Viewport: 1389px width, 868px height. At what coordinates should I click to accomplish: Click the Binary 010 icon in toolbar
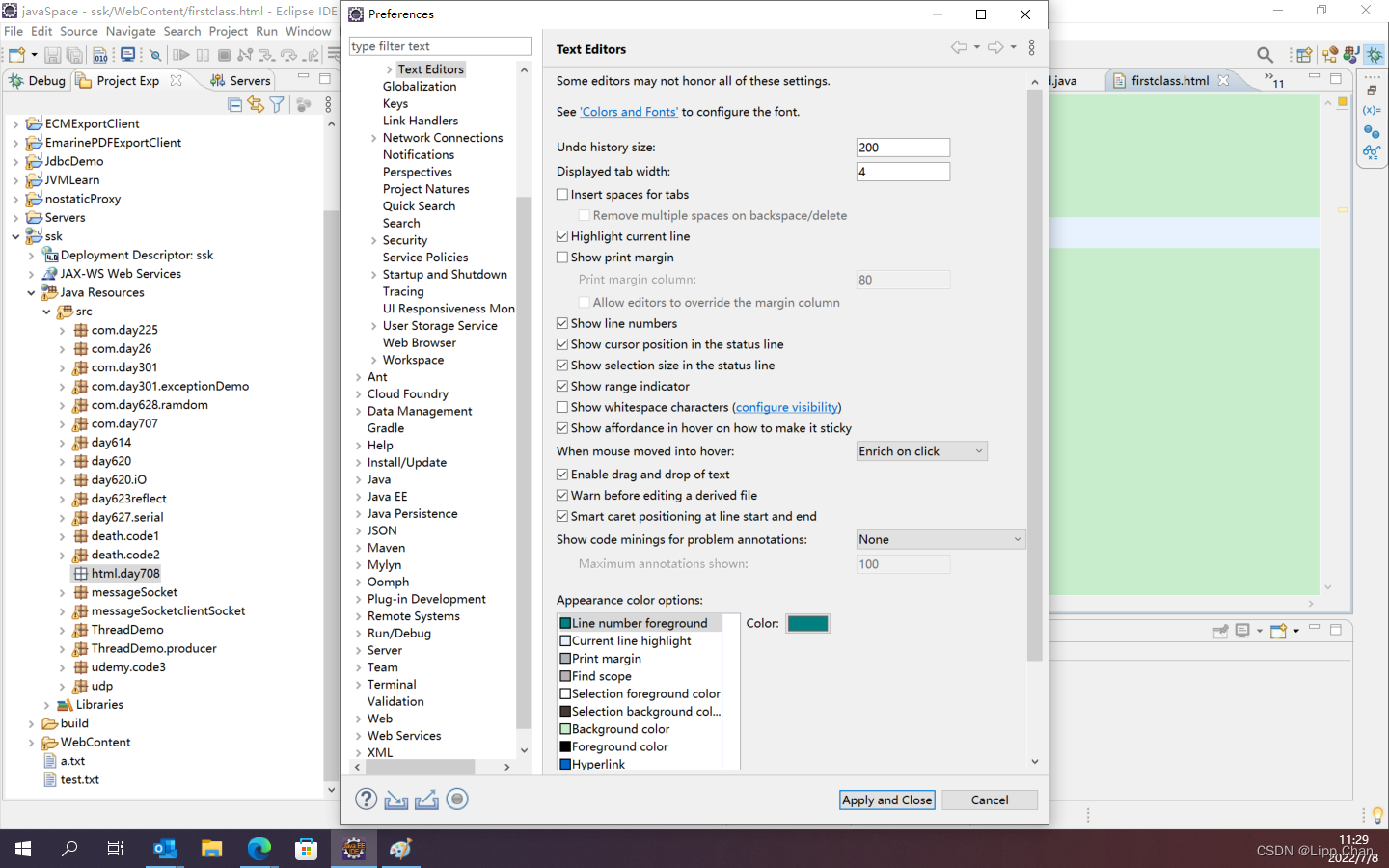pyautogui.click(x=100, y=55)
